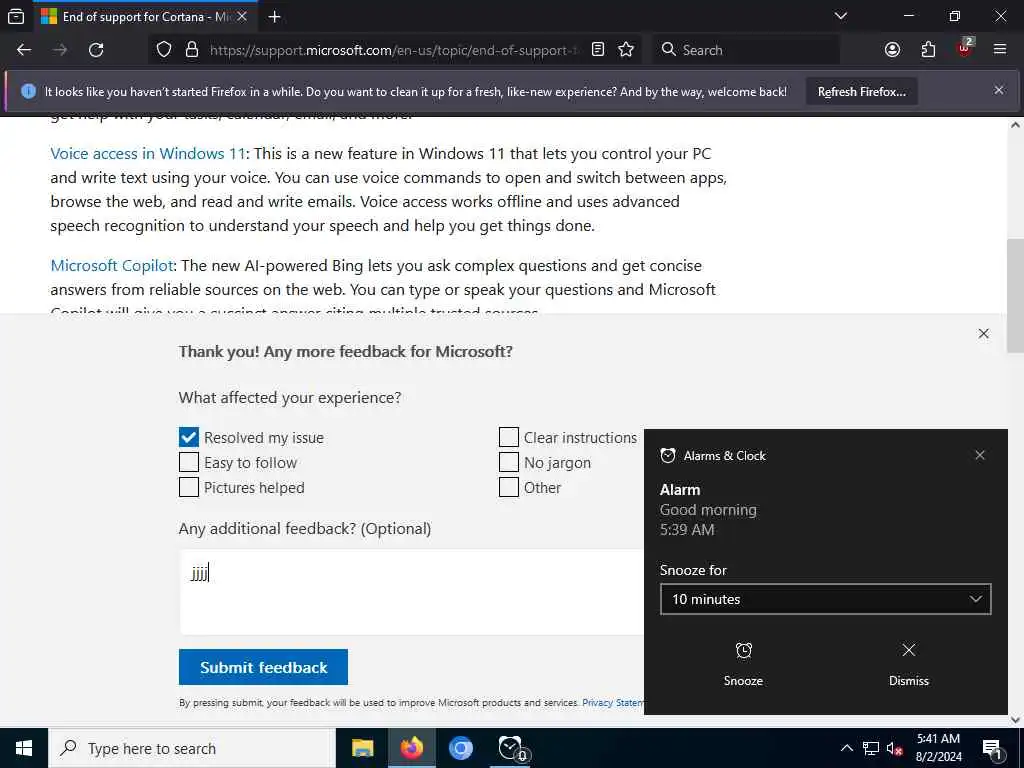
Task: Uncheck the Resolved my issue checkbox
Action: 189,438
